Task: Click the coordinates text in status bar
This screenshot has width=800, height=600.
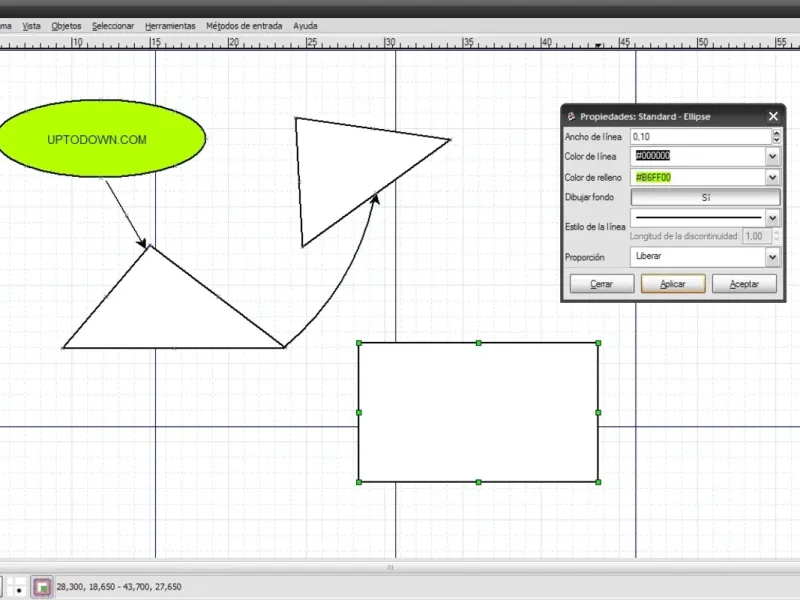Action: (x=119, y=587)
